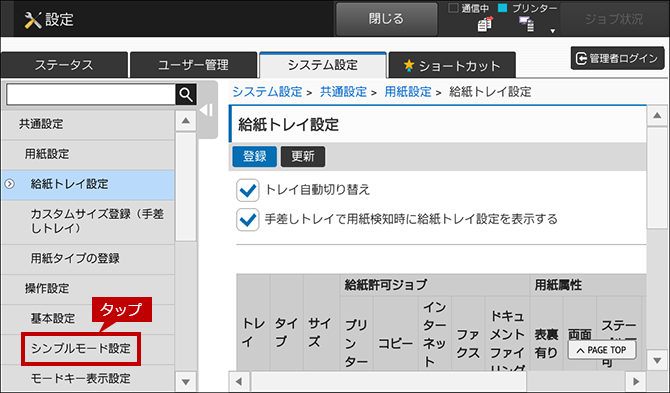The image size is (670, 393).
Task: Click main panel scroll up arrow
Action: pyautogui.click(x=657, y=116)
